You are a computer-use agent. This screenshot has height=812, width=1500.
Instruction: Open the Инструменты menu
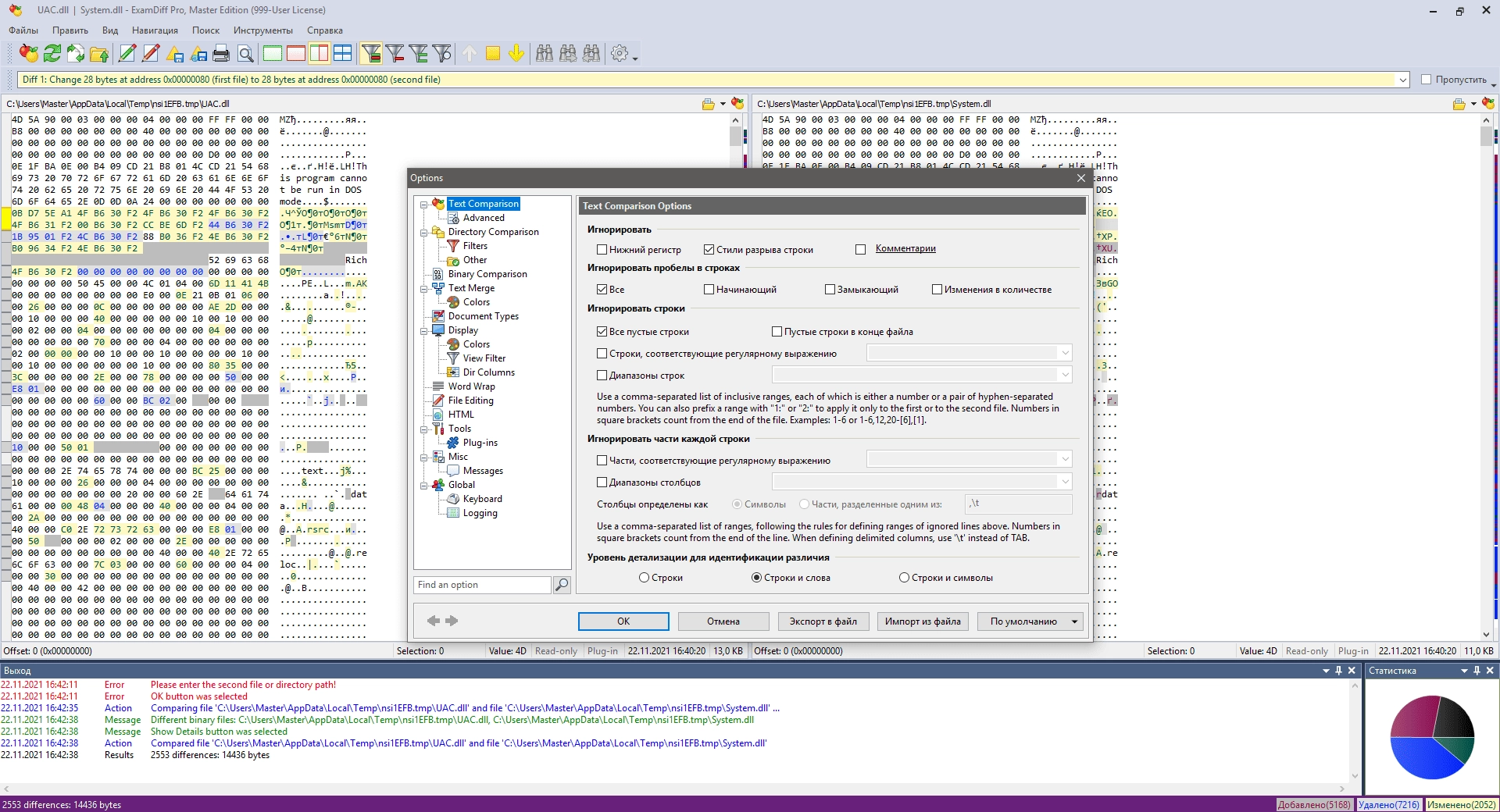(262, 30)
